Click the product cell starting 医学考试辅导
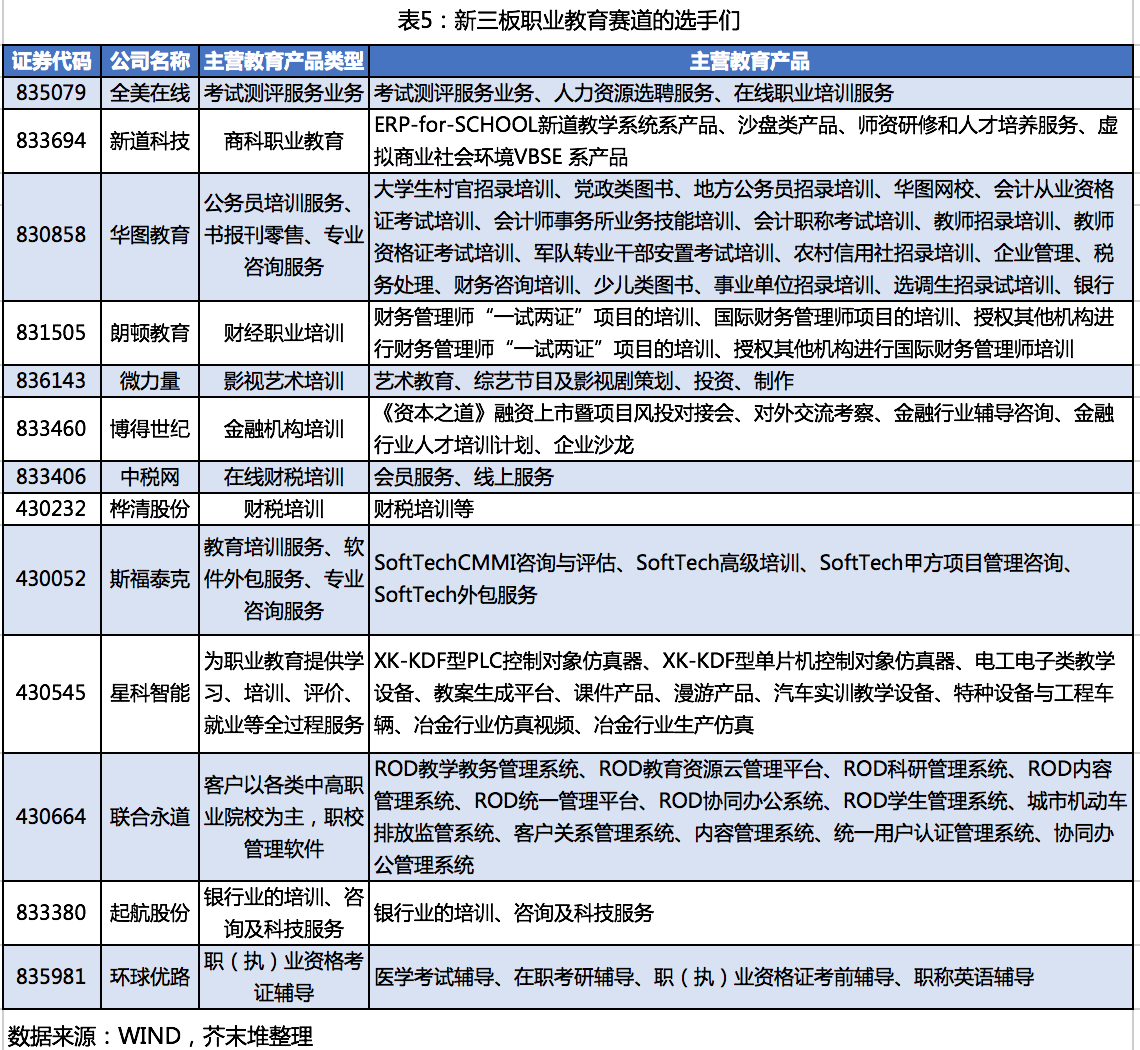Viewport: 1140px width, 1050px height. point(751,977)
